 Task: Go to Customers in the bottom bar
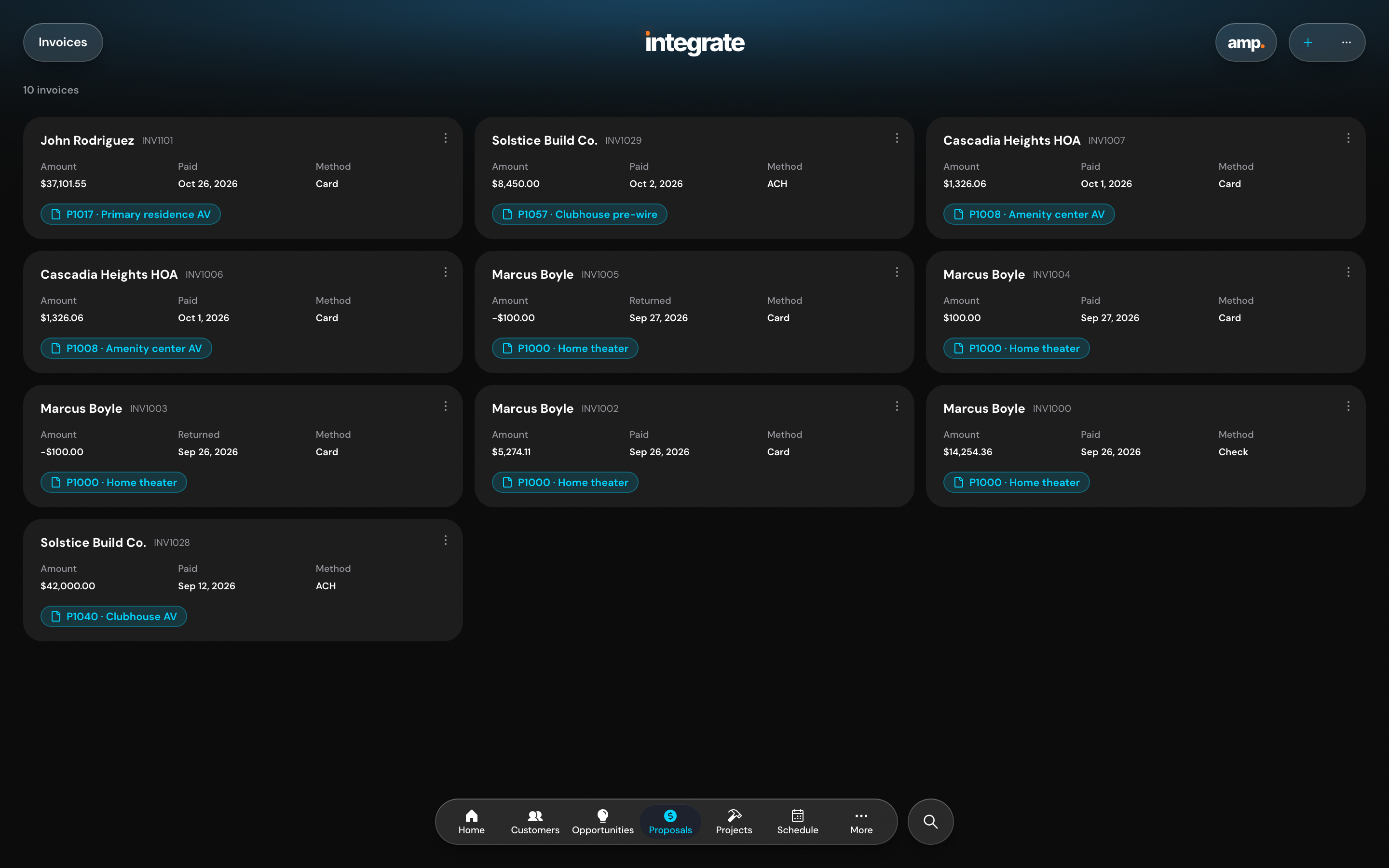tap(535, 822)
